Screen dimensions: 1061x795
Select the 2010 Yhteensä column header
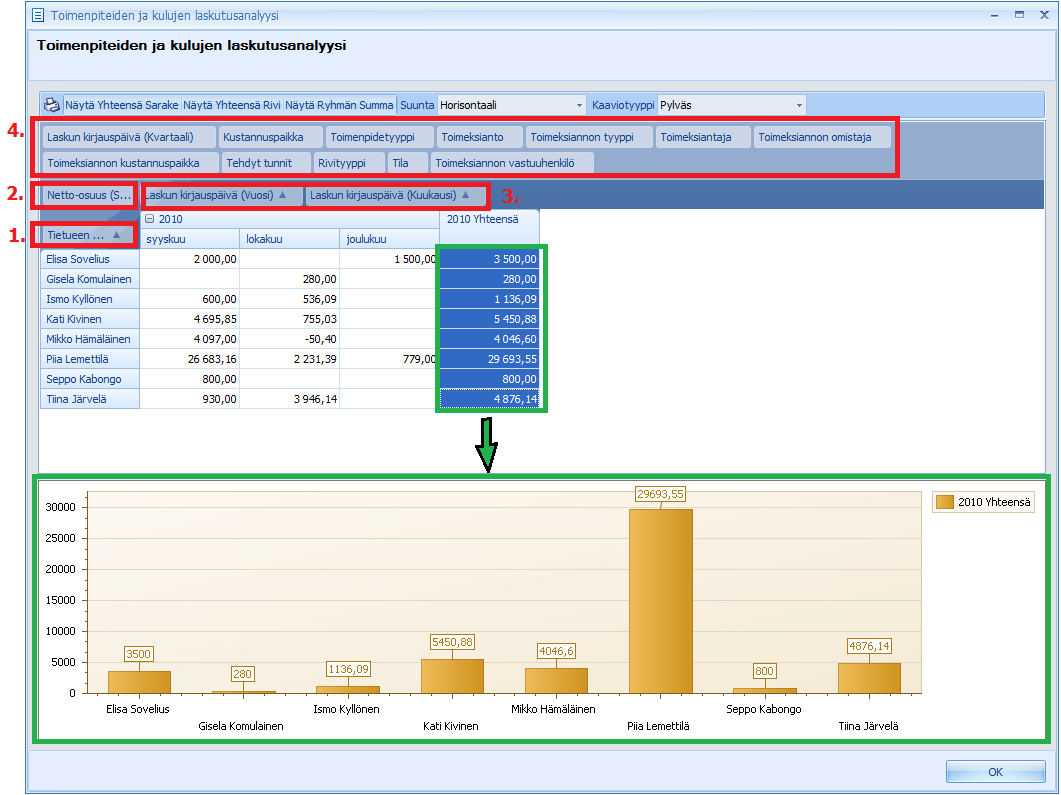click(489, 229)
